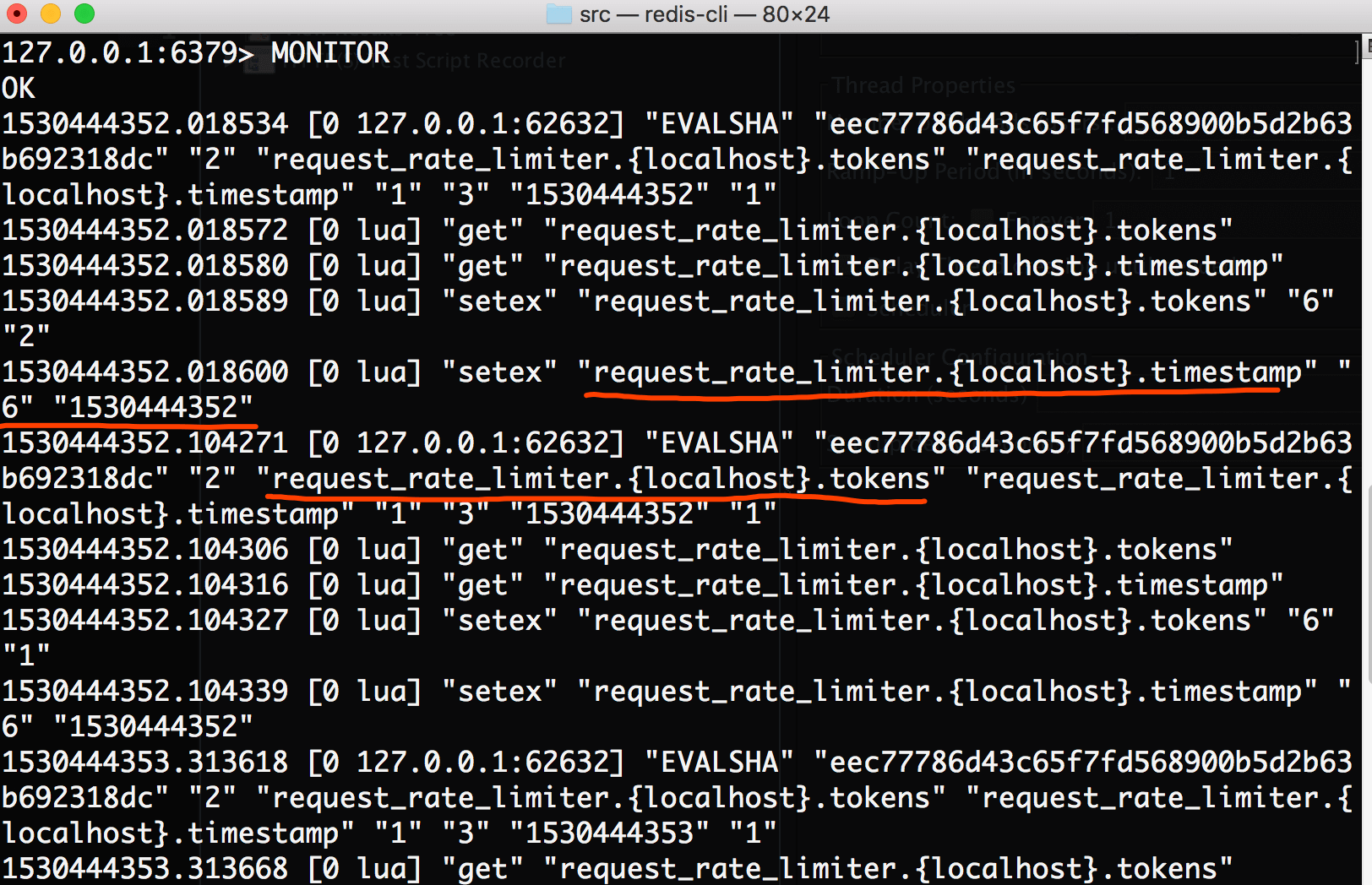The width and height of the screenshot is (1372, 885).
Task: Click timestamp 1530444352.018534
Action: click(145, 124)
